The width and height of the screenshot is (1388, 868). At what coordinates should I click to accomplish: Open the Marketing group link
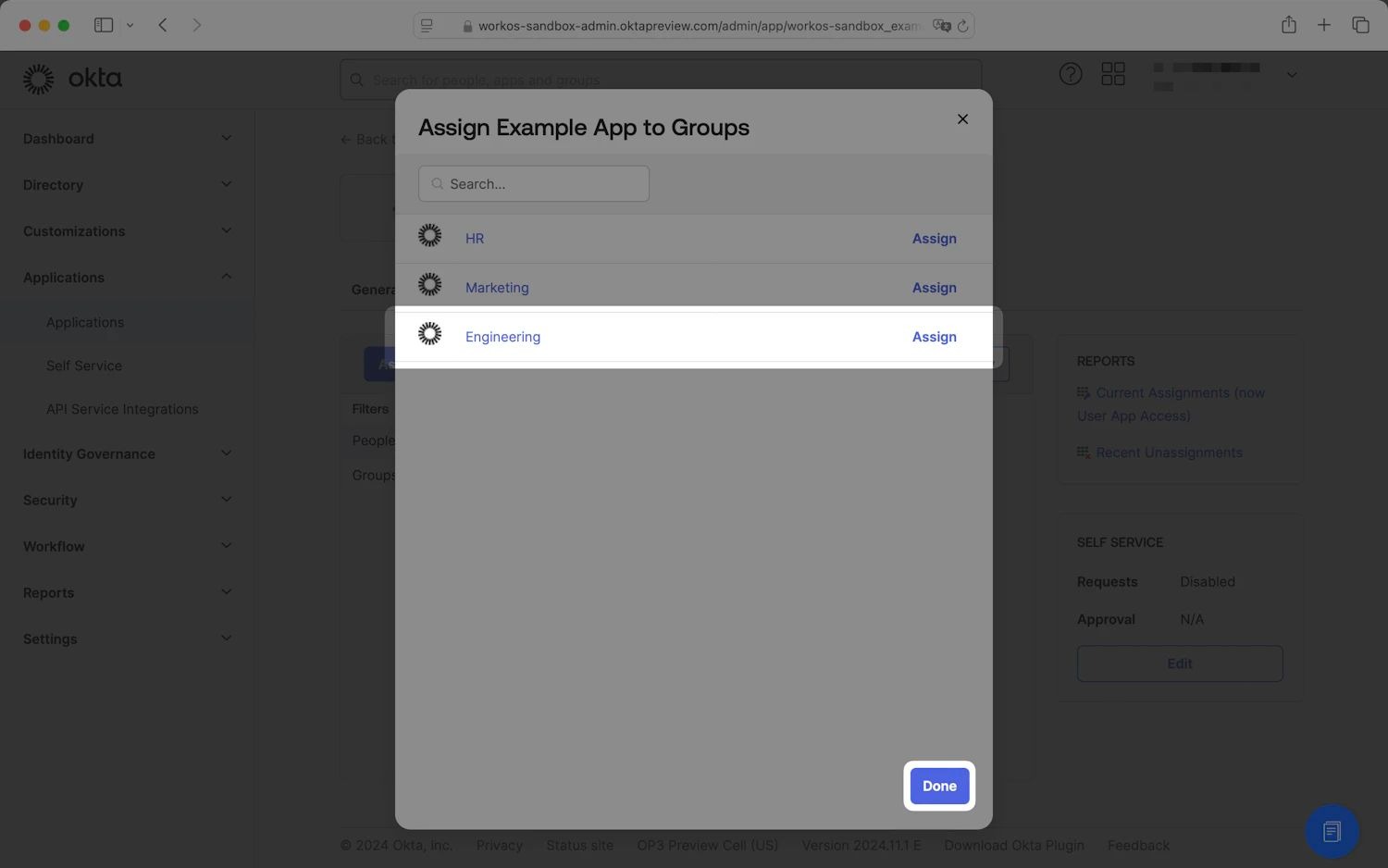(497, 287)
